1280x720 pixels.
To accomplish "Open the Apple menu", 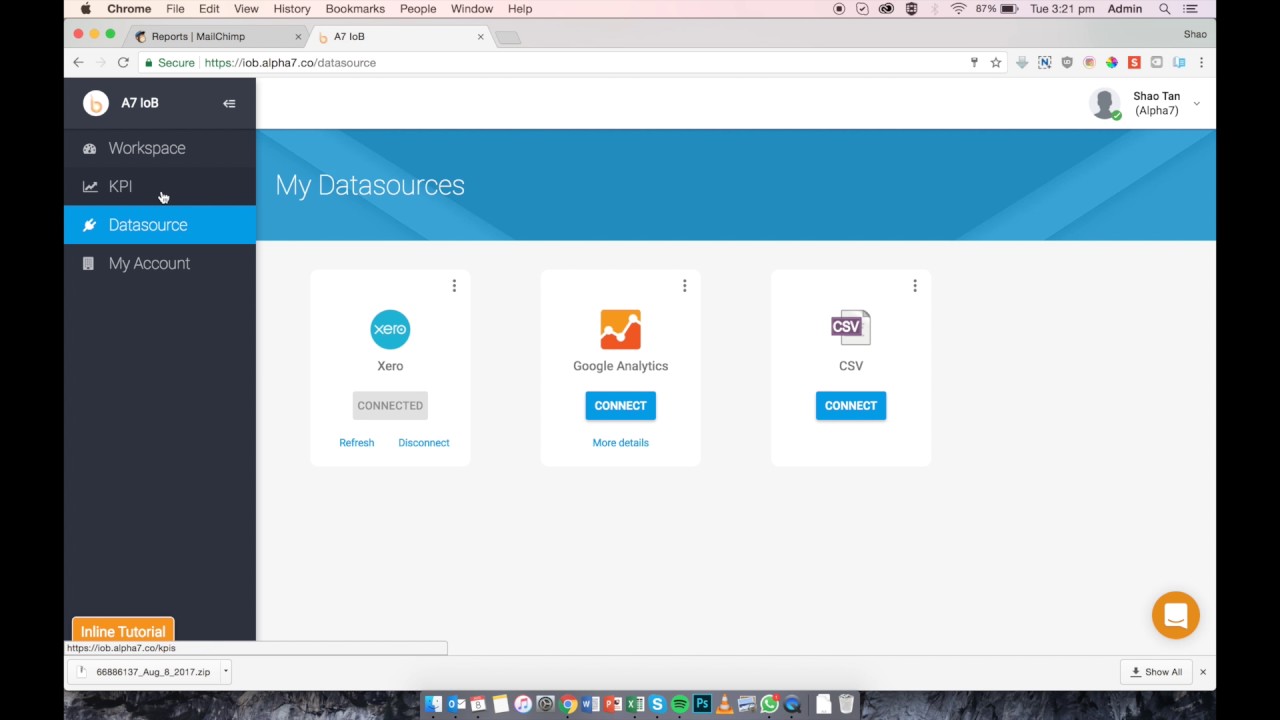I will (x=86, y=9).
